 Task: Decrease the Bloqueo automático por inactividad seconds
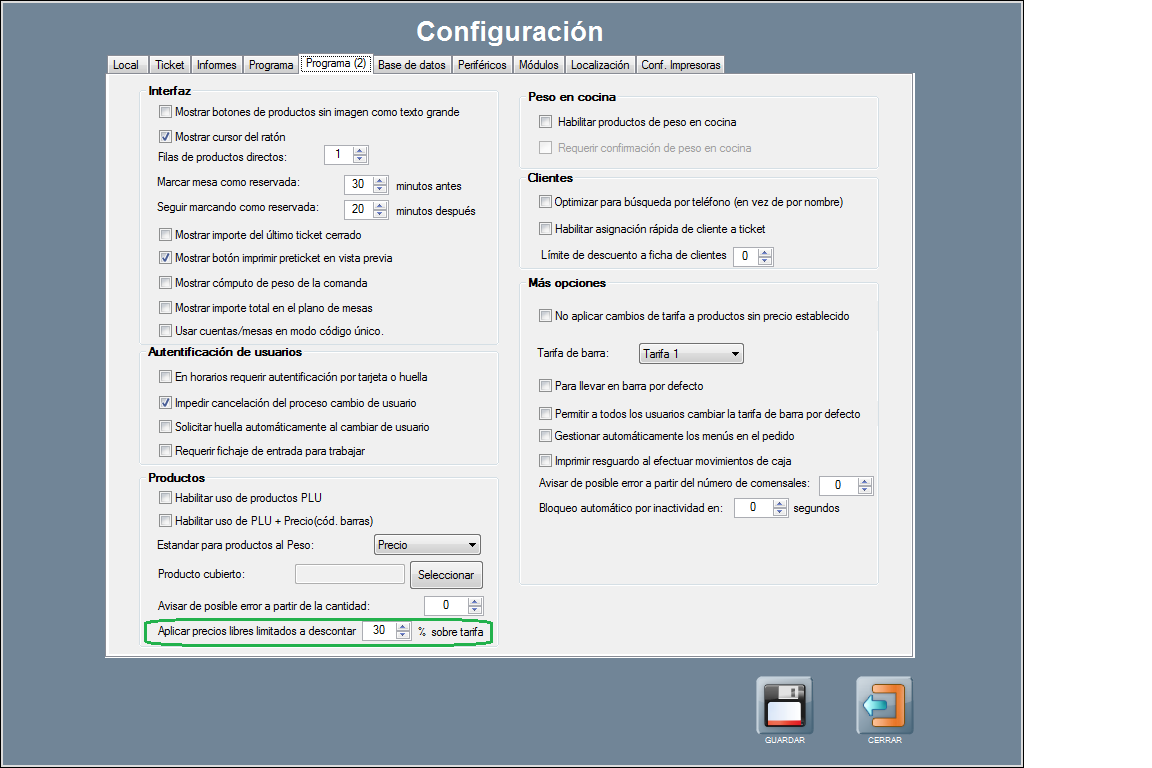(x=780, y=512)
